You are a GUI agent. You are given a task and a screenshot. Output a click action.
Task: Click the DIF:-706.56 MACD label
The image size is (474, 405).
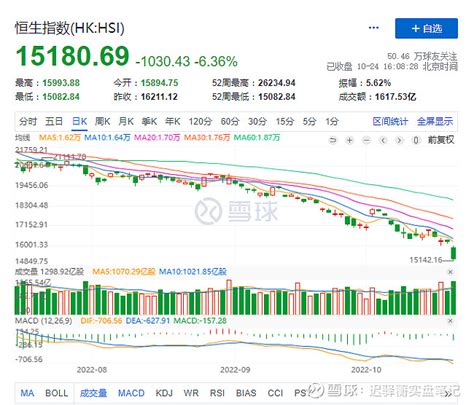[x=101, y=321]
